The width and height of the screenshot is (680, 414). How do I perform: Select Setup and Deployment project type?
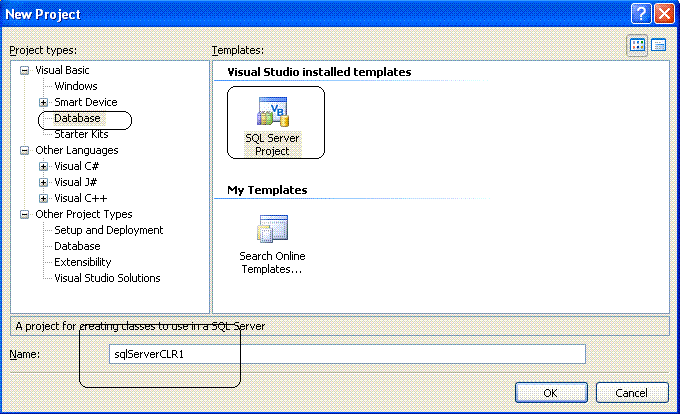click(x=109, y=230)
